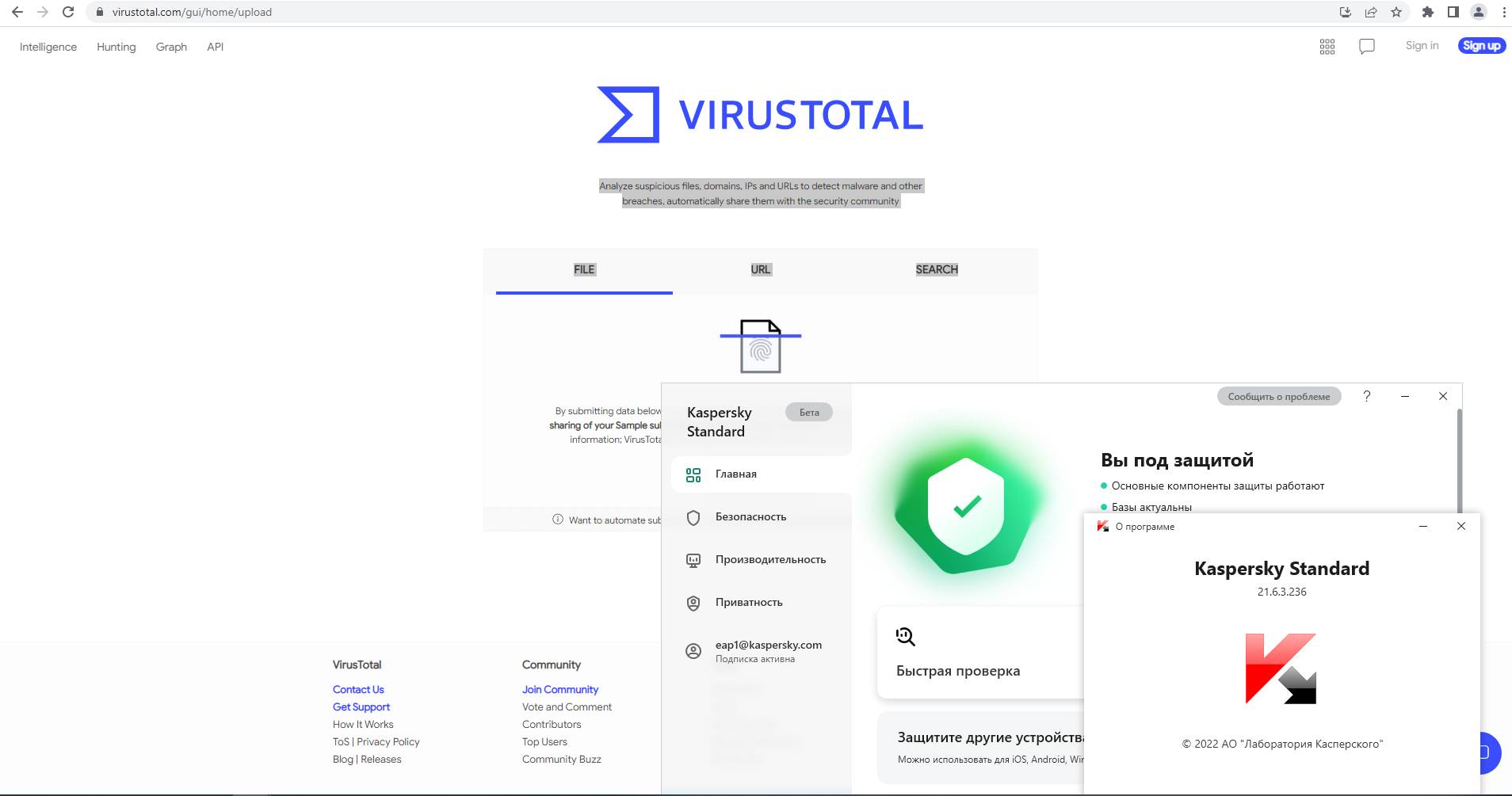Go forward in the browser
Viewport: 1512px width, 796px height.
[x=43, y=12]
